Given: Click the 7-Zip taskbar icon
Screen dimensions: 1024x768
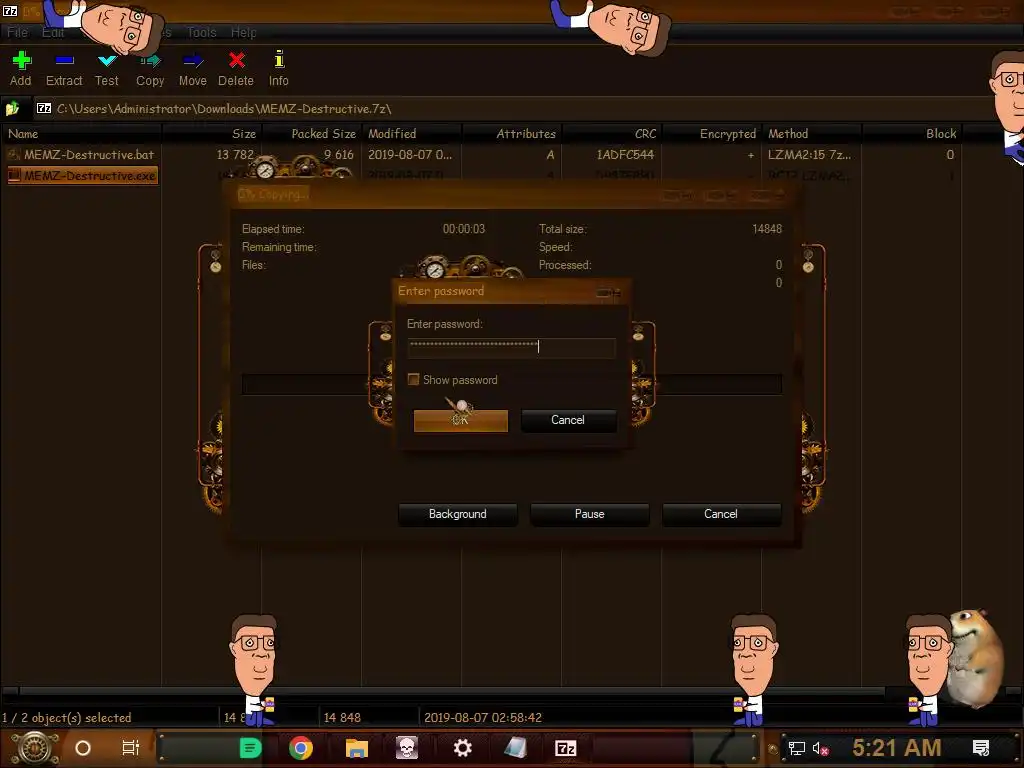Looking at the screenshot, I should tap(566, 748).
